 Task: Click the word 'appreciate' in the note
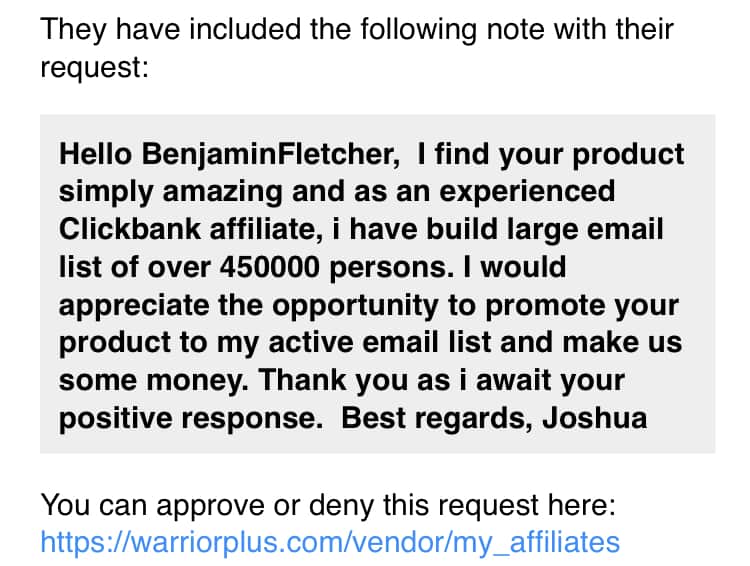134,306
